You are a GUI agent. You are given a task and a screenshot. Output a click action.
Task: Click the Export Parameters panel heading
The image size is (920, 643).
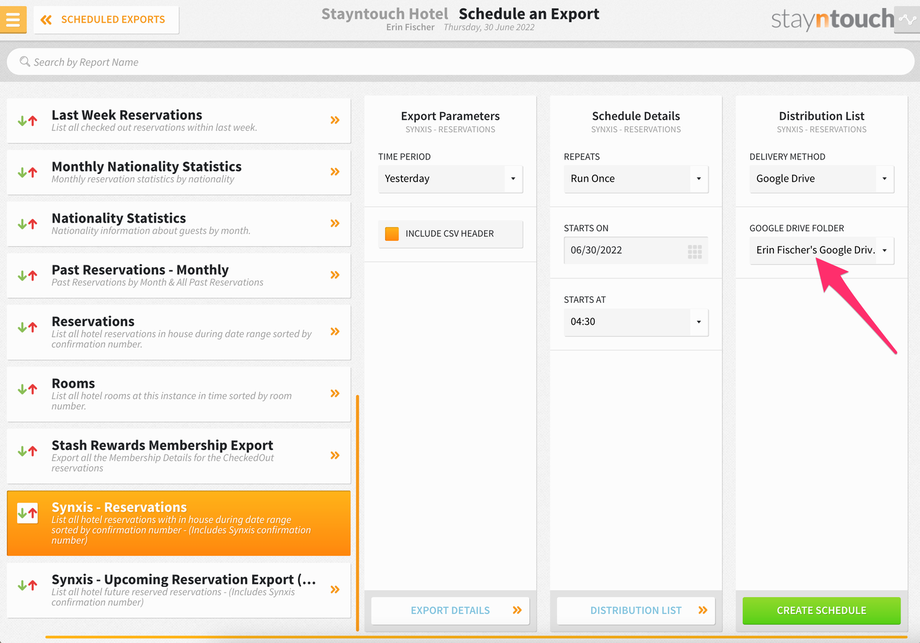click(x=450, y=116)
